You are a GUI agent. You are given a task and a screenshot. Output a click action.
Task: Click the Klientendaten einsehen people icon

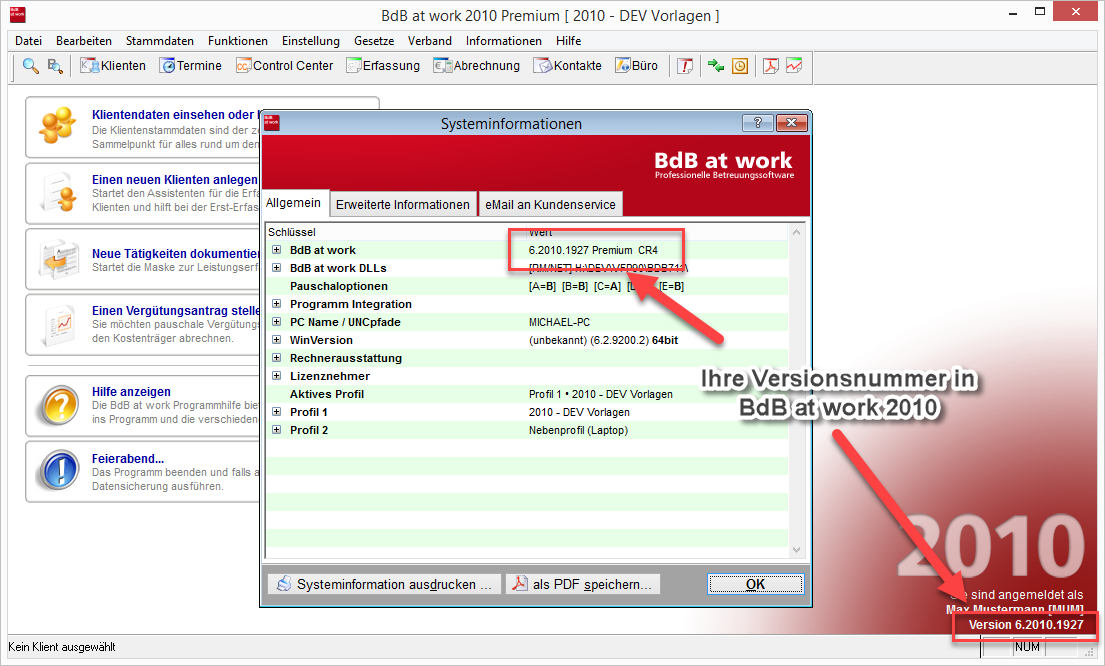coord(58,125)
